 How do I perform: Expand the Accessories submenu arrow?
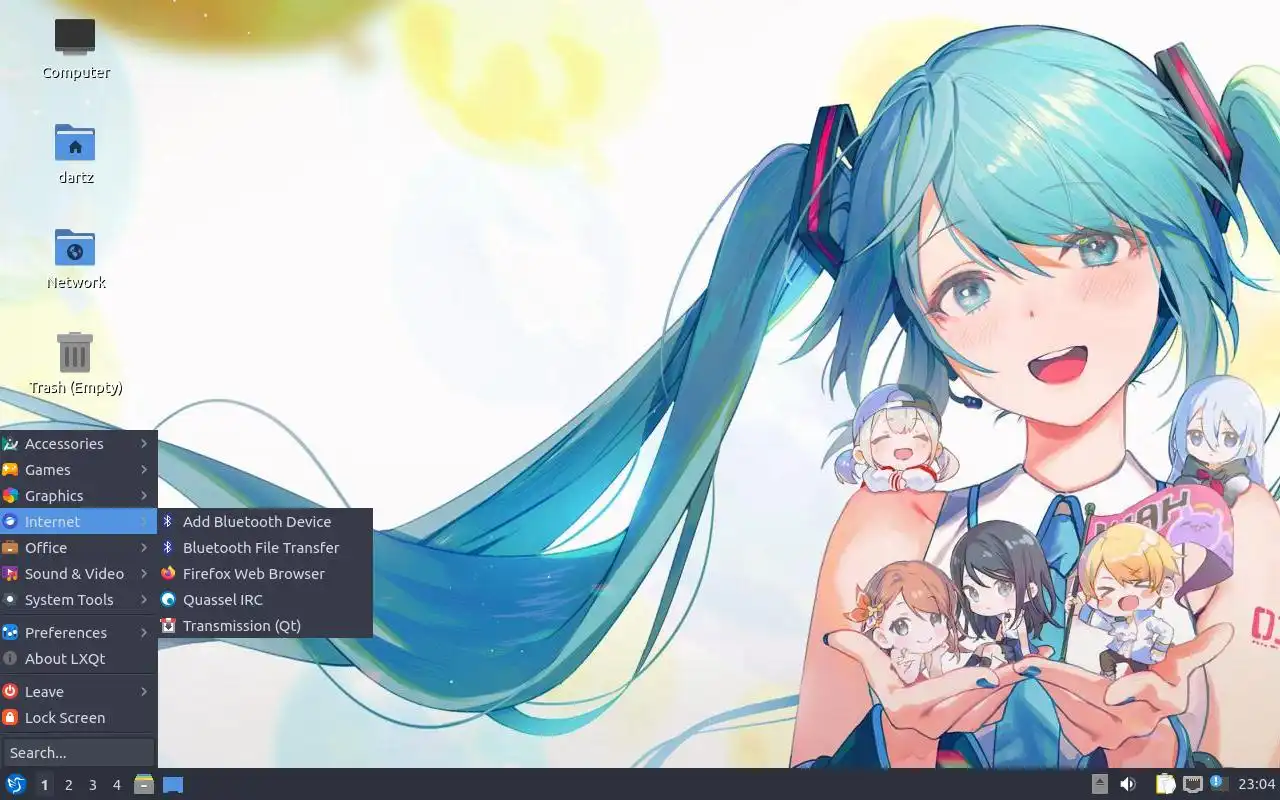tap(144, 444)
